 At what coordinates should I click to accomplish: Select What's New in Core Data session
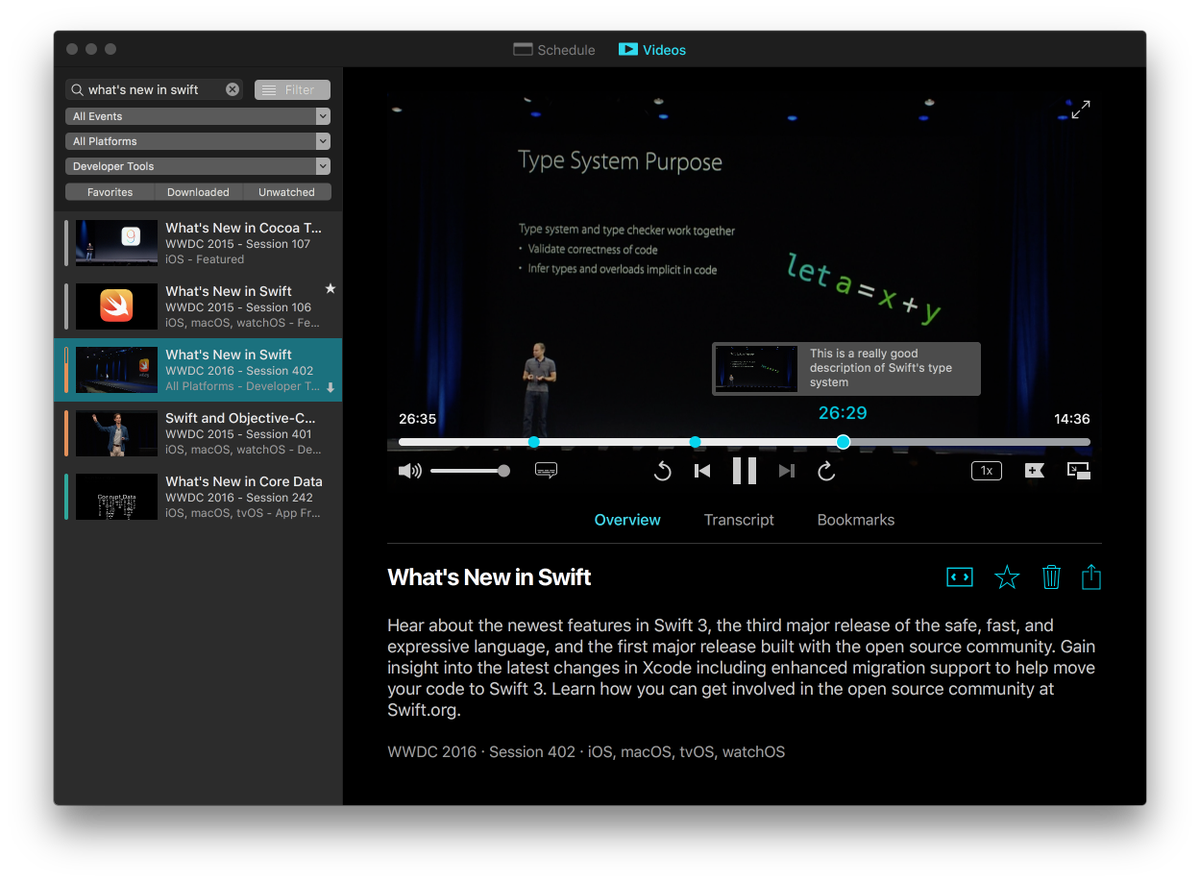198,497
